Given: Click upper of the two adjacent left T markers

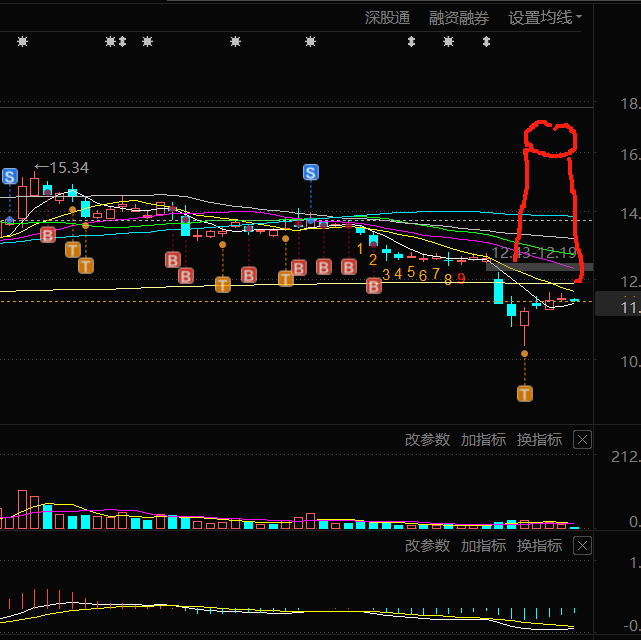Looking at the screenshot, I should [x=73, y=249].
